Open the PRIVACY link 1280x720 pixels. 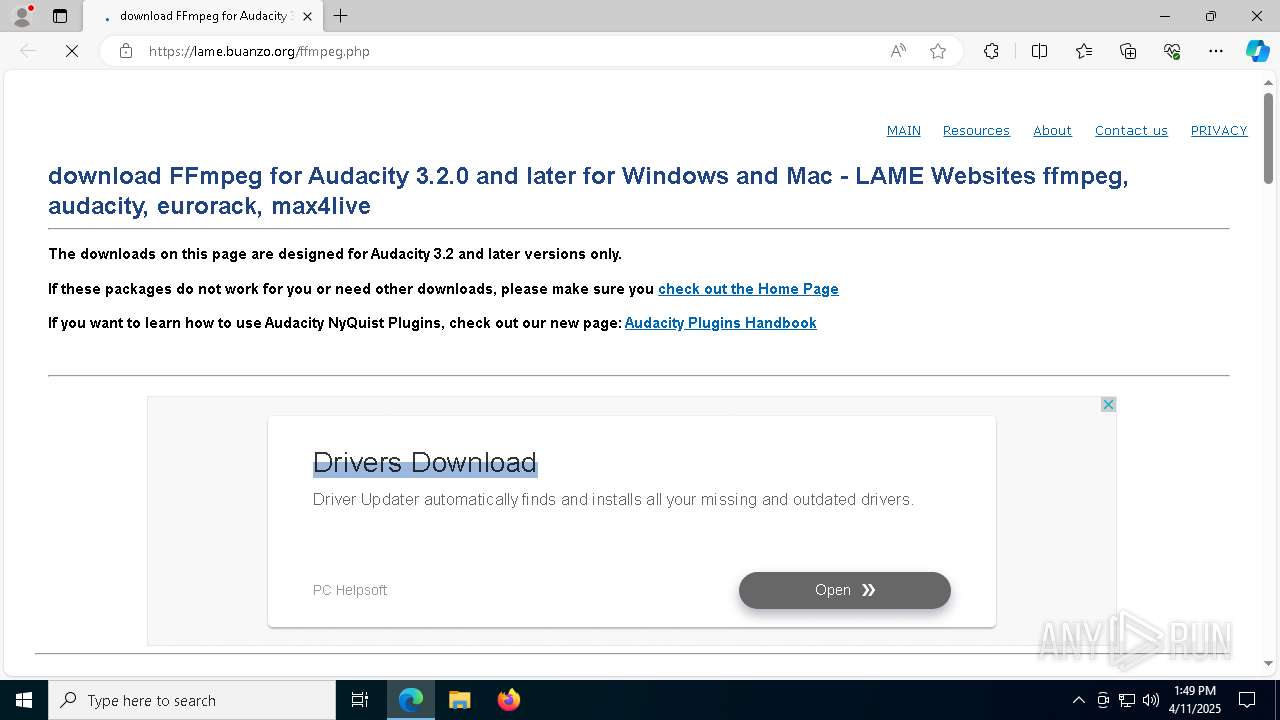click(1219, 131)
